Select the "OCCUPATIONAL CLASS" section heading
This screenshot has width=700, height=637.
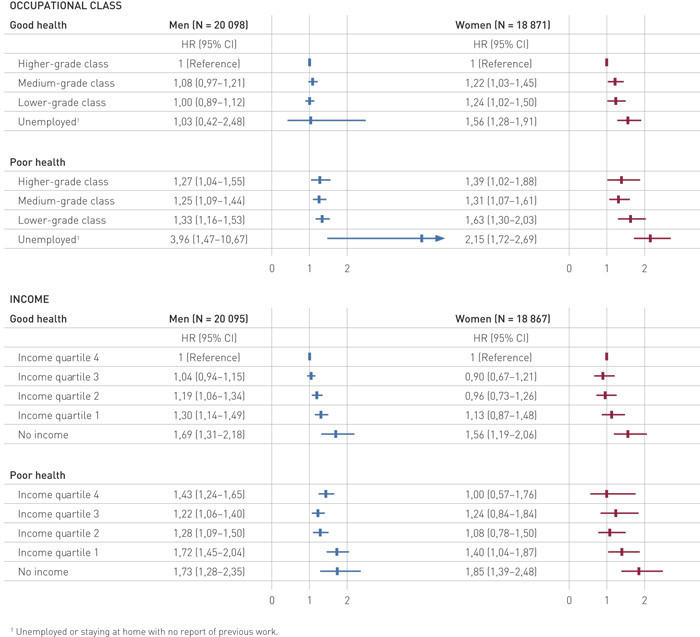point(69,7)
